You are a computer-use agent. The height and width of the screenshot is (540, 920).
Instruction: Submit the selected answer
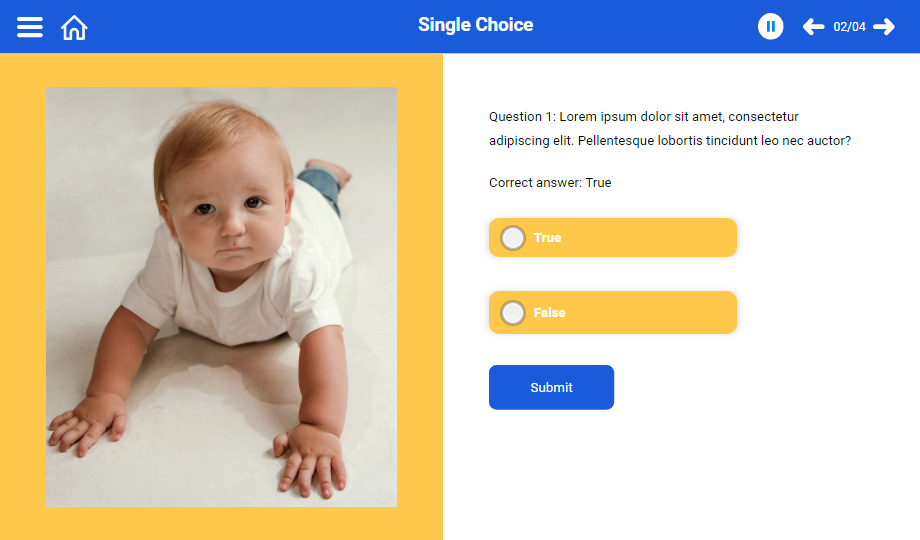click(551, 387)
